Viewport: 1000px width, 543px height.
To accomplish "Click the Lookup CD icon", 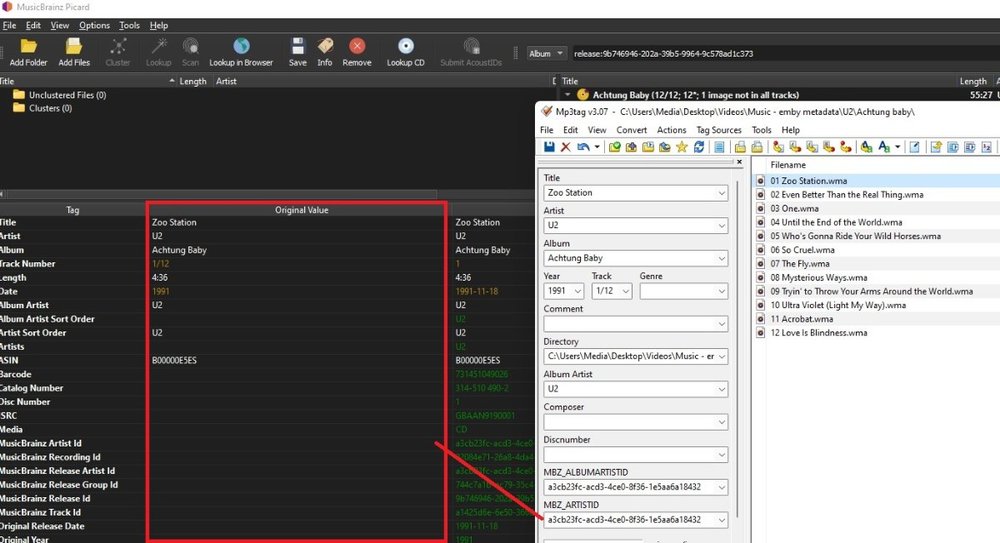I will (405, 52).
